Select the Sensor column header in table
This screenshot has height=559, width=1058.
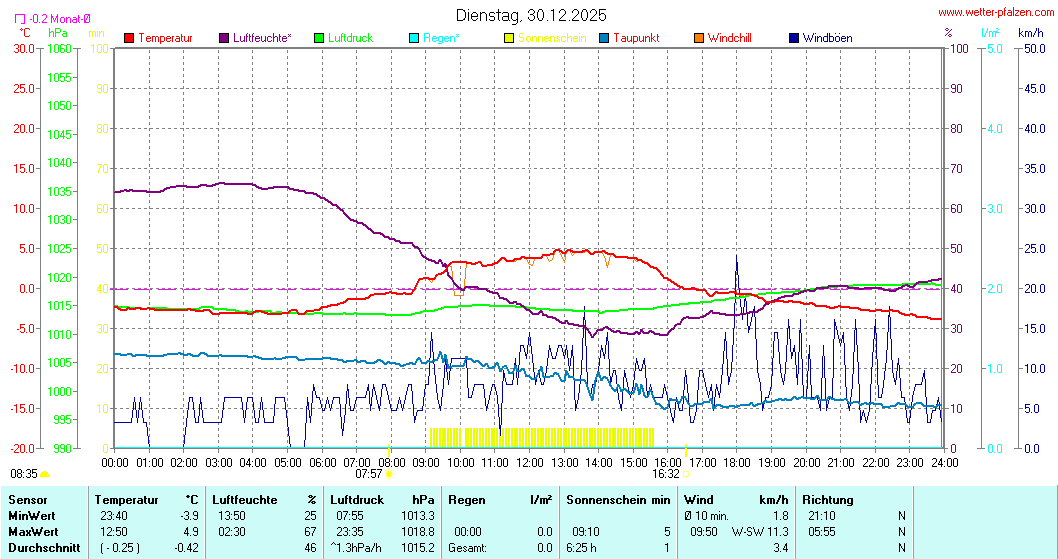[x=27, y=499]
